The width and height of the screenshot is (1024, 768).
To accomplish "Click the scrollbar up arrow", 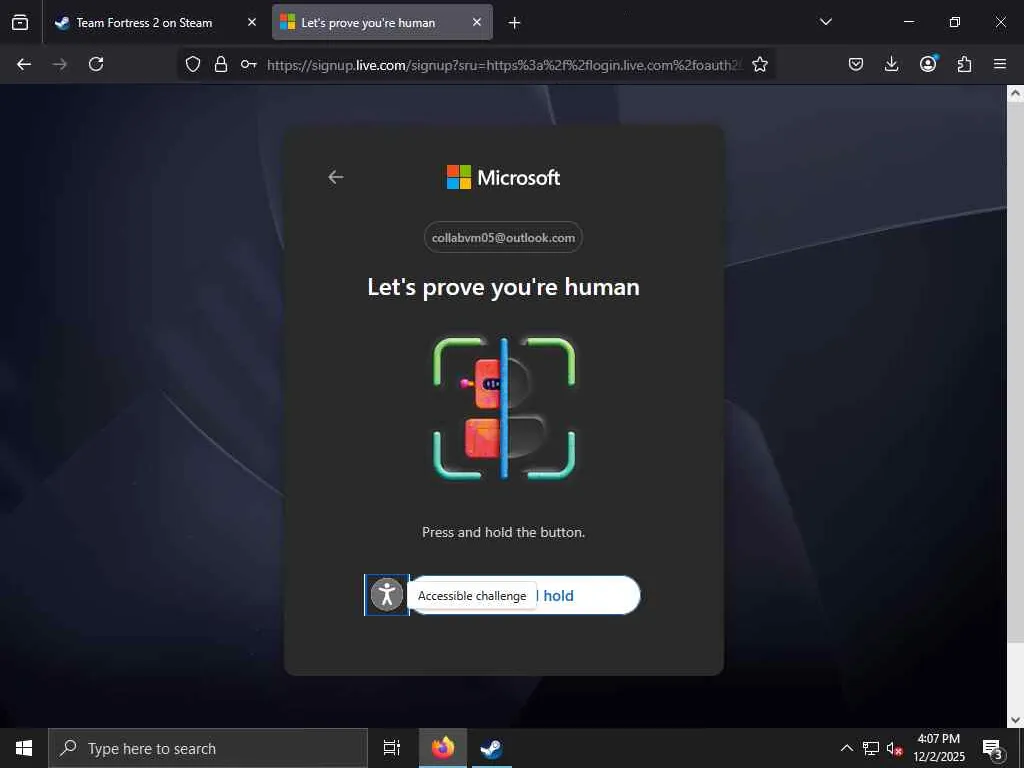I will 1015,93.
